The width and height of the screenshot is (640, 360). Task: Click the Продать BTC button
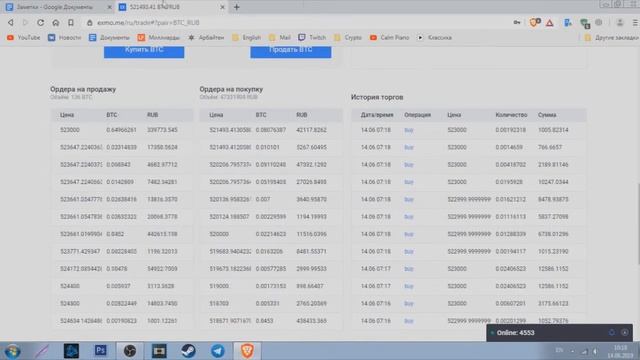click(291, 51)
